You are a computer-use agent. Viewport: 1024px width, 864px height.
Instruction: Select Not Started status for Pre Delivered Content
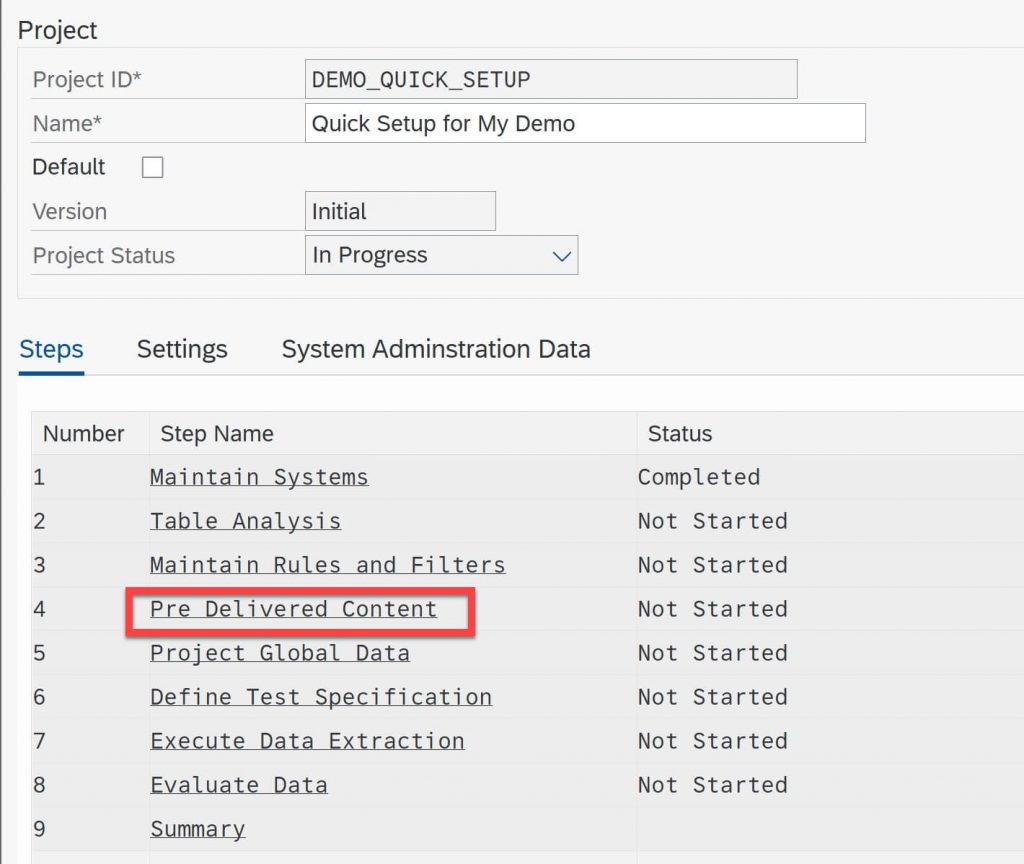(x=712, y=609)
